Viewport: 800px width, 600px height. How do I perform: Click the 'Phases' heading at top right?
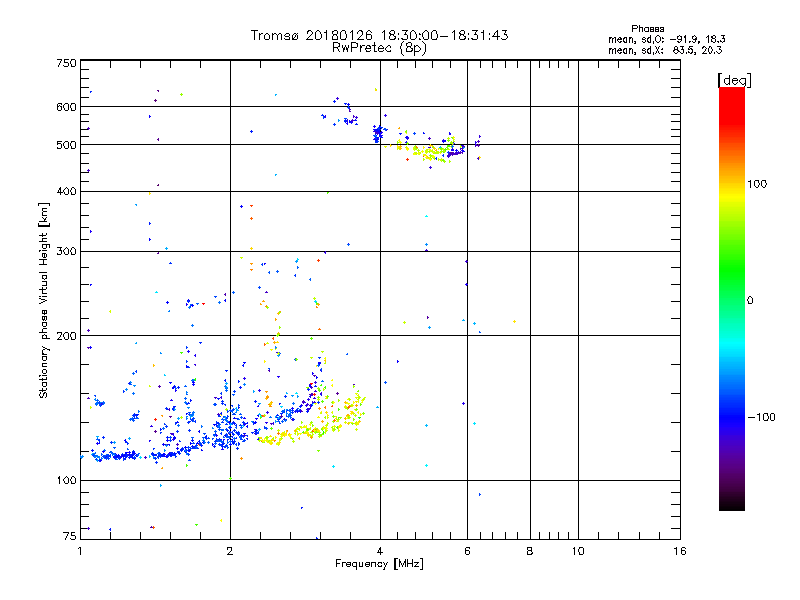pos(647,29)
